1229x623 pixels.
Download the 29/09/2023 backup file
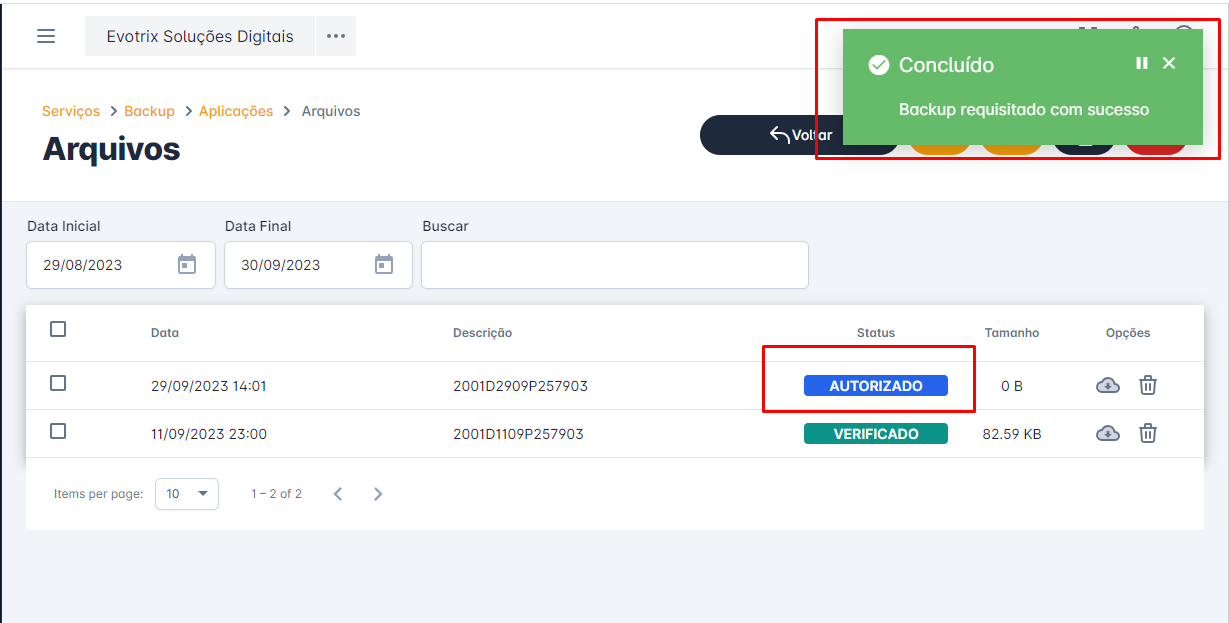(x=1108, y=385)
